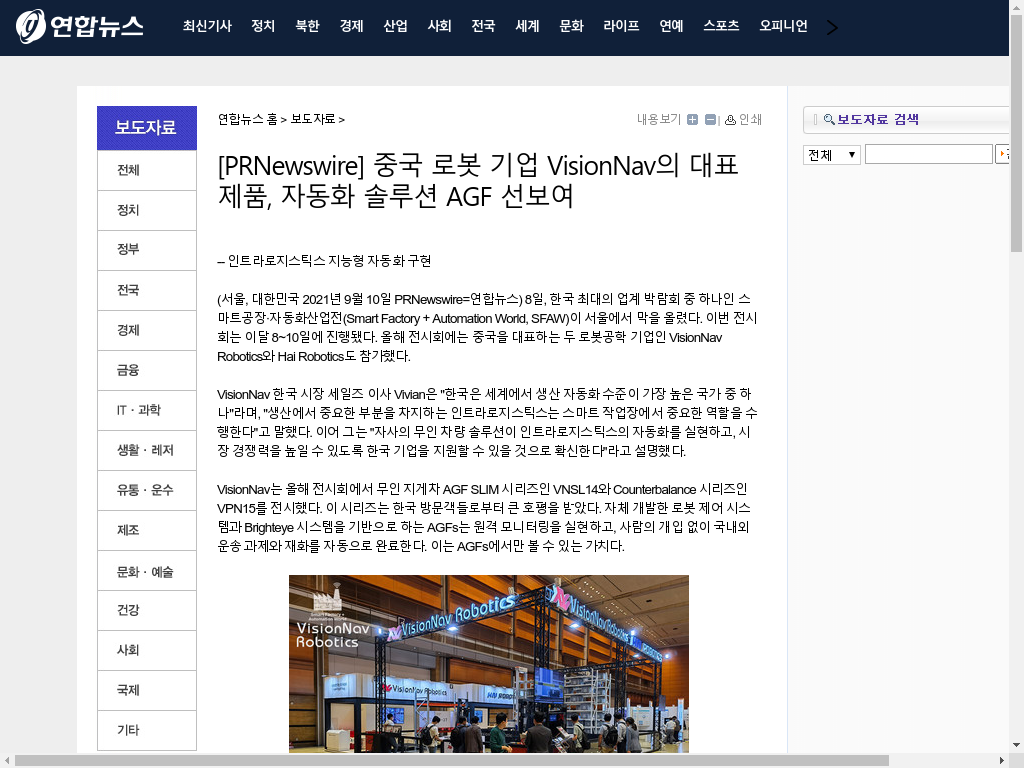Open 문화 in the top menu
This screenshot has width=1024, height=768.
click(x=571, y=26)
